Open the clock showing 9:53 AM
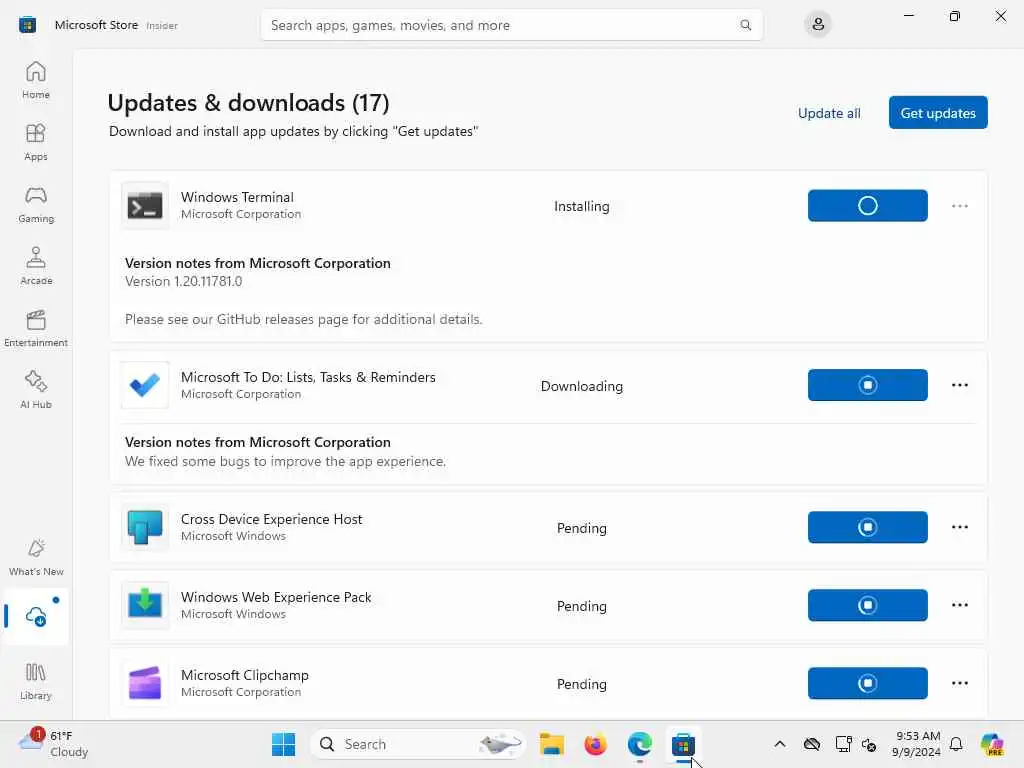1024x768 pixels. pos(917,744)
